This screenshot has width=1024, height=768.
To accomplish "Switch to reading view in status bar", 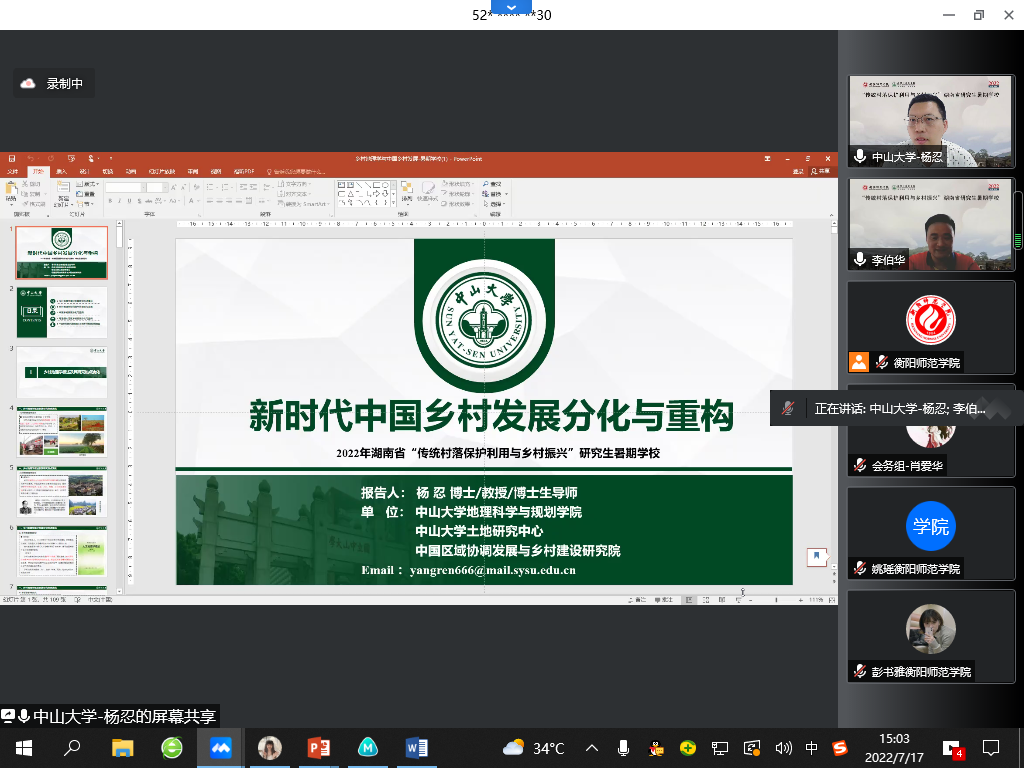I will (722, 600).
